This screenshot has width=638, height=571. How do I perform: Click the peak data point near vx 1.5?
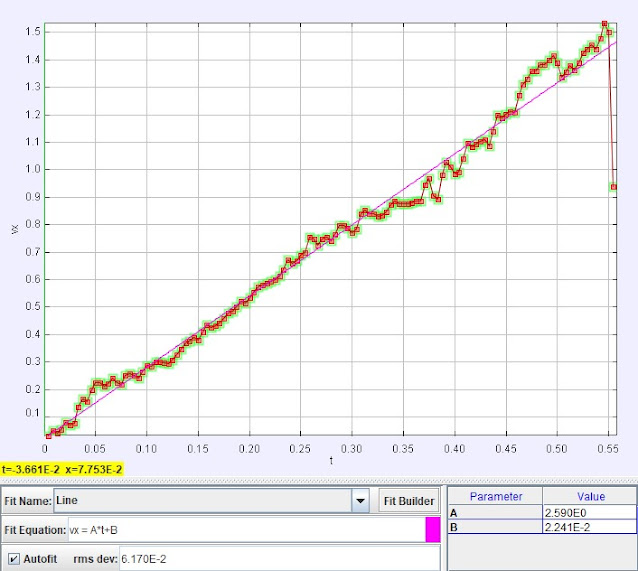coord(604,24)
